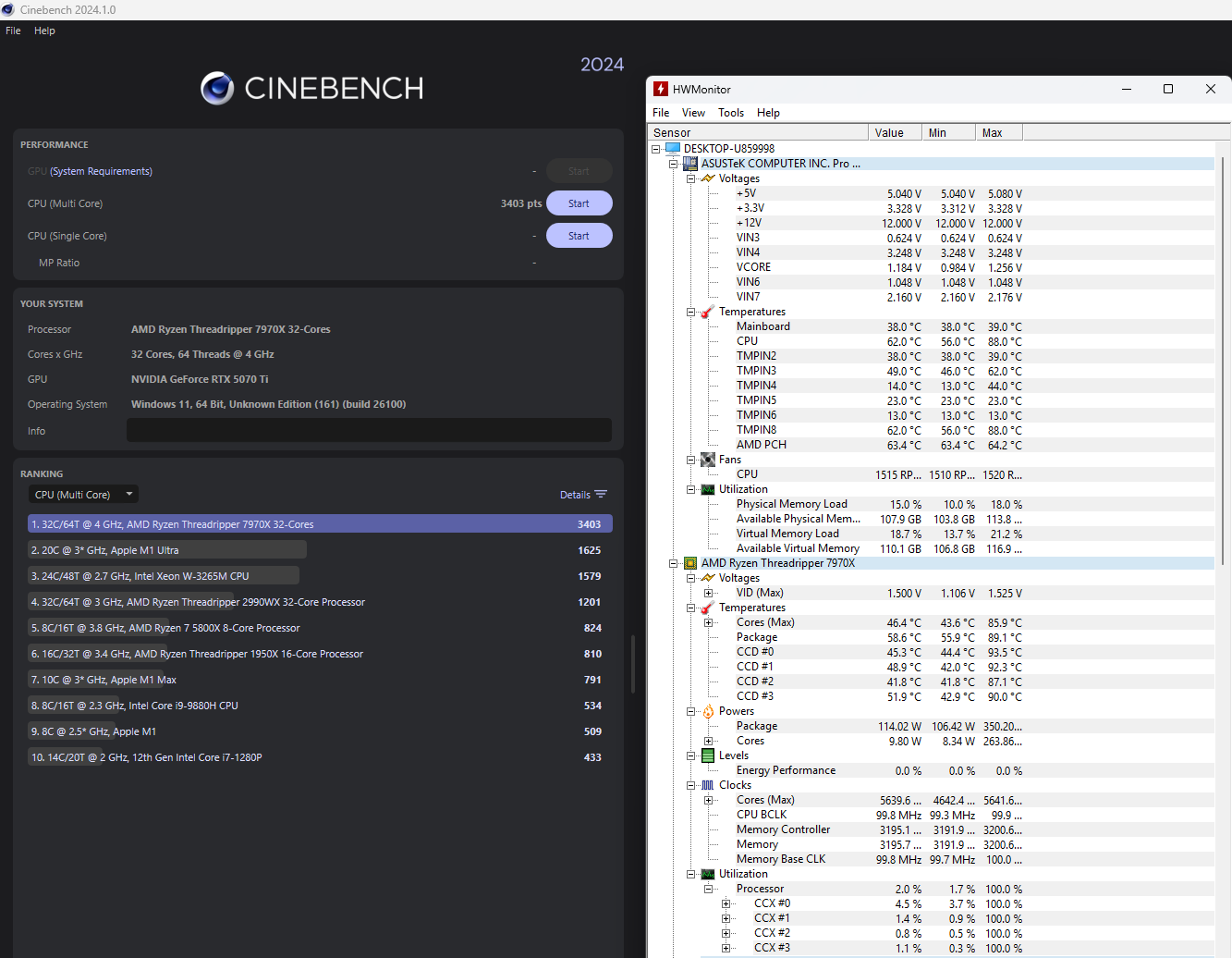
Task: Expand the CCX #0 utilization node
Action: [x=726, y=903]
